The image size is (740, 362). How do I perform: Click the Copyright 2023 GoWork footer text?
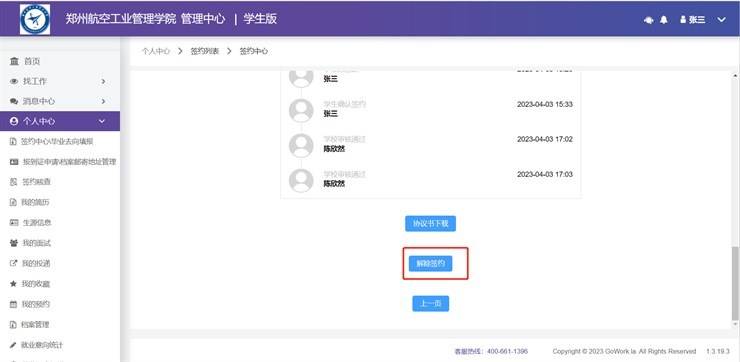point(624,352)
